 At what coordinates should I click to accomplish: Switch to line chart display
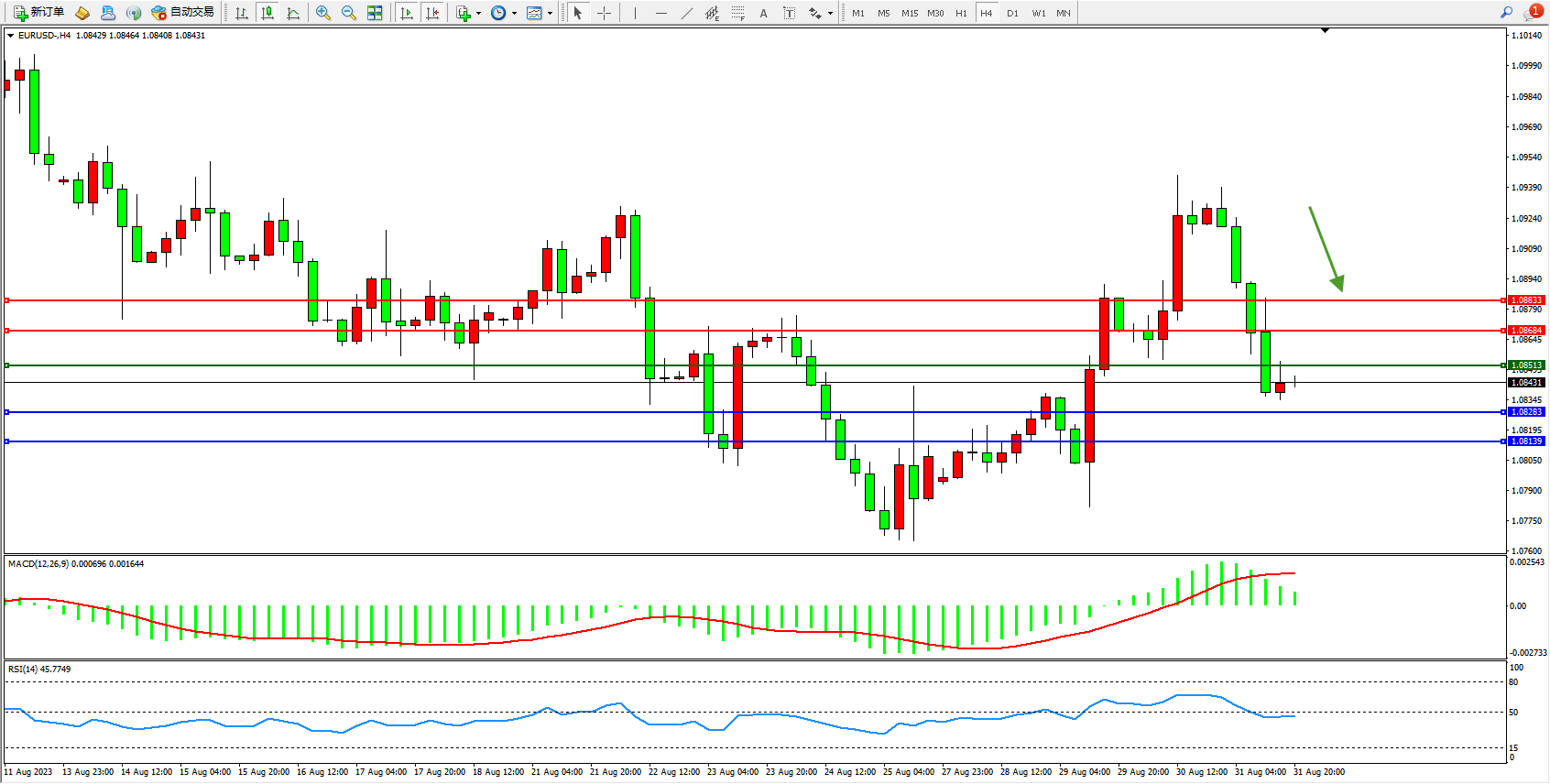(x=293, y=13)
